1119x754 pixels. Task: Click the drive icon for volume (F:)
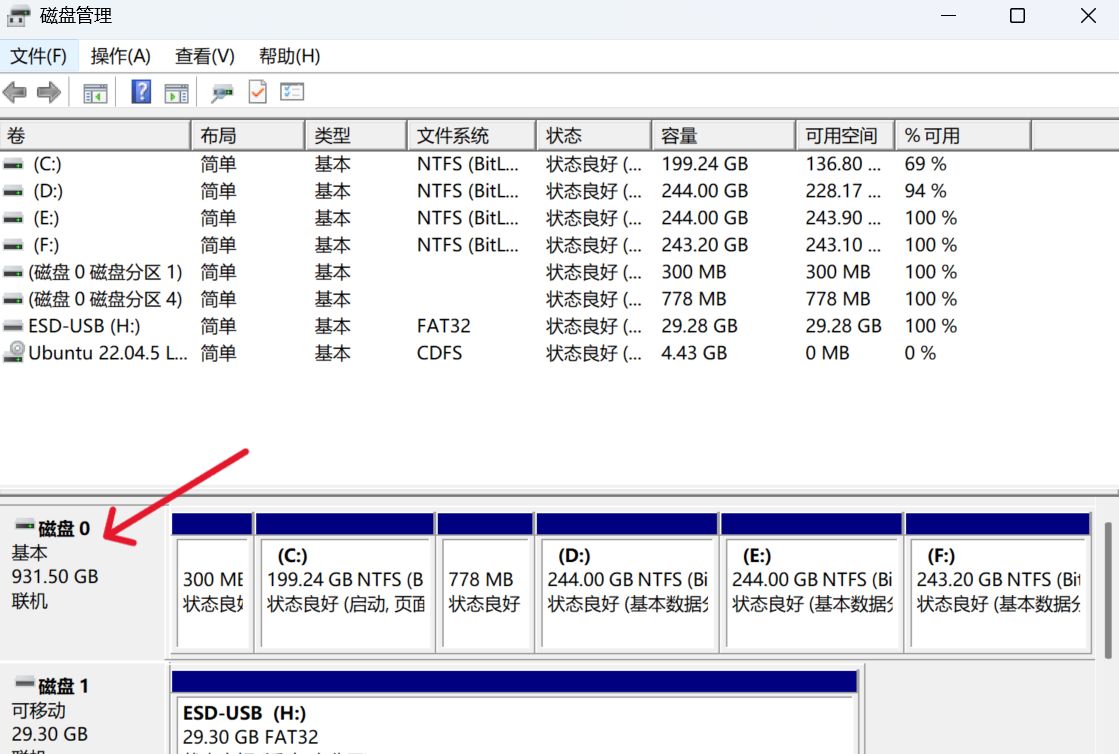pos(13,246)
